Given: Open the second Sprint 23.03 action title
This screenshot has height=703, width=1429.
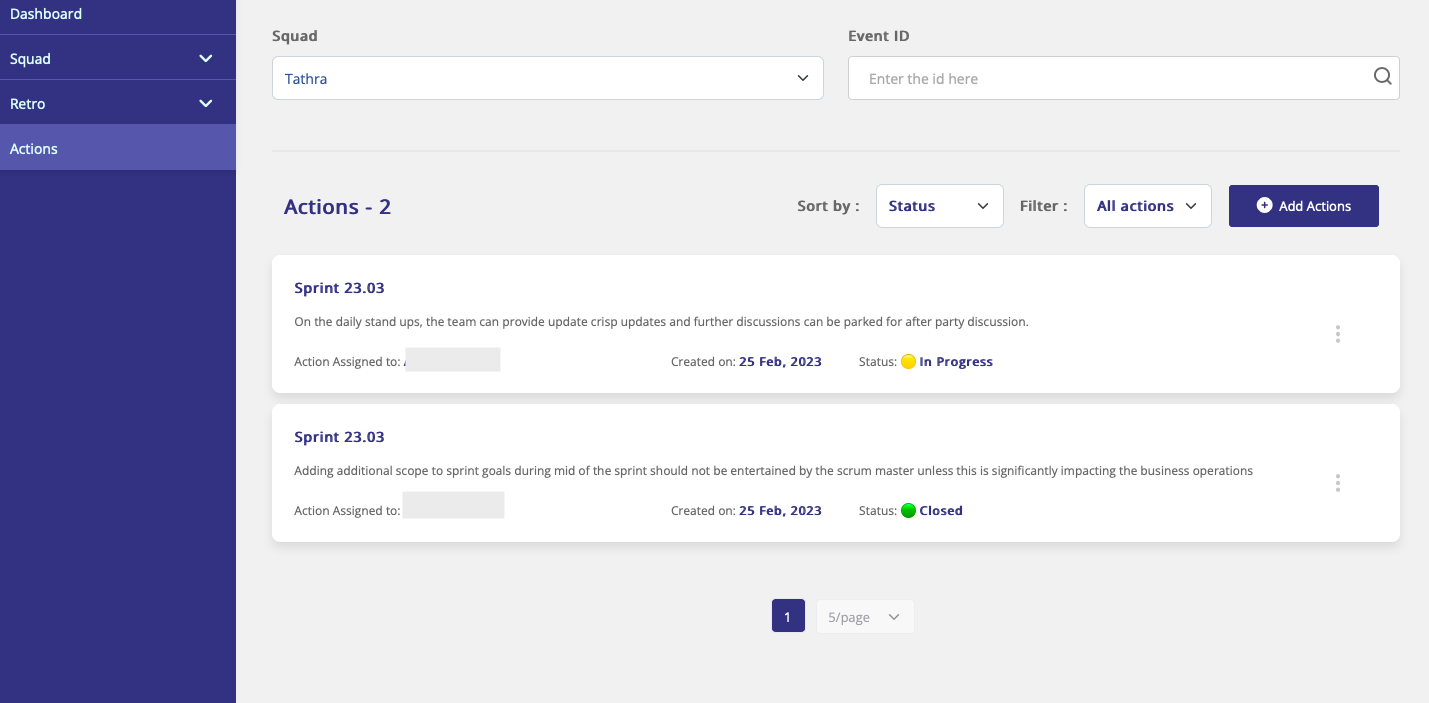Looking at the screenshot, I should 339,437.
